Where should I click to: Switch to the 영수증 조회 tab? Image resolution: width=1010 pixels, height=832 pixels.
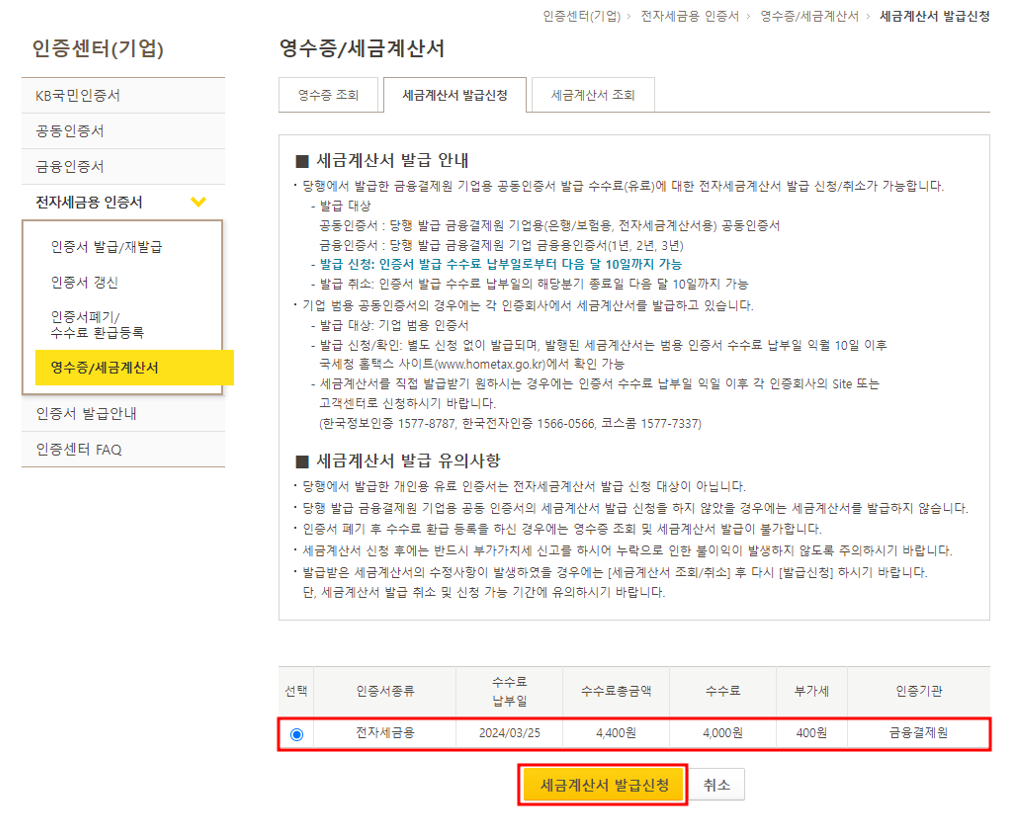pyautogui.click(x=329, y=95)
